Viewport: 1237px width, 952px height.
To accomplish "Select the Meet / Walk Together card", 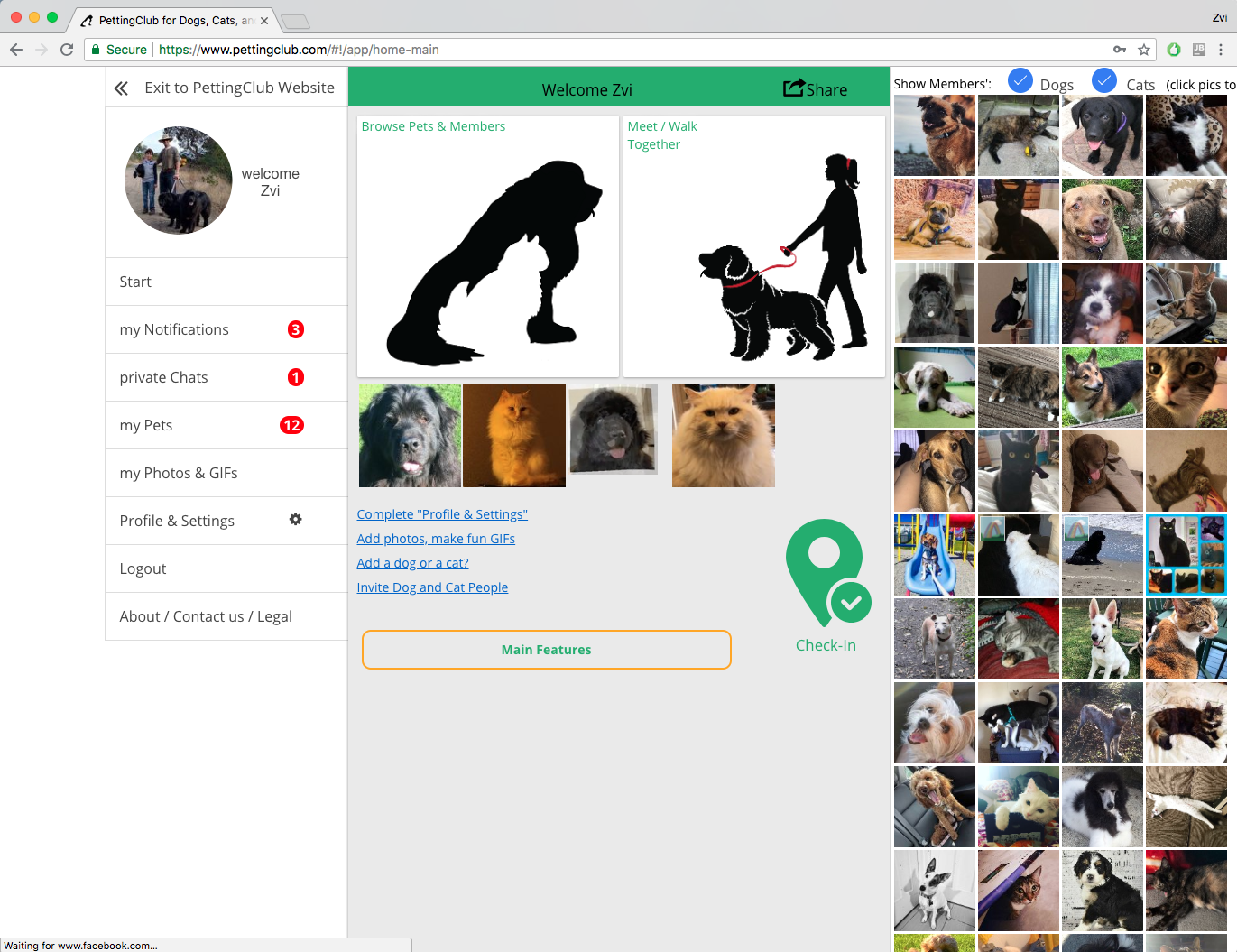I will click(x=753, y=245).
